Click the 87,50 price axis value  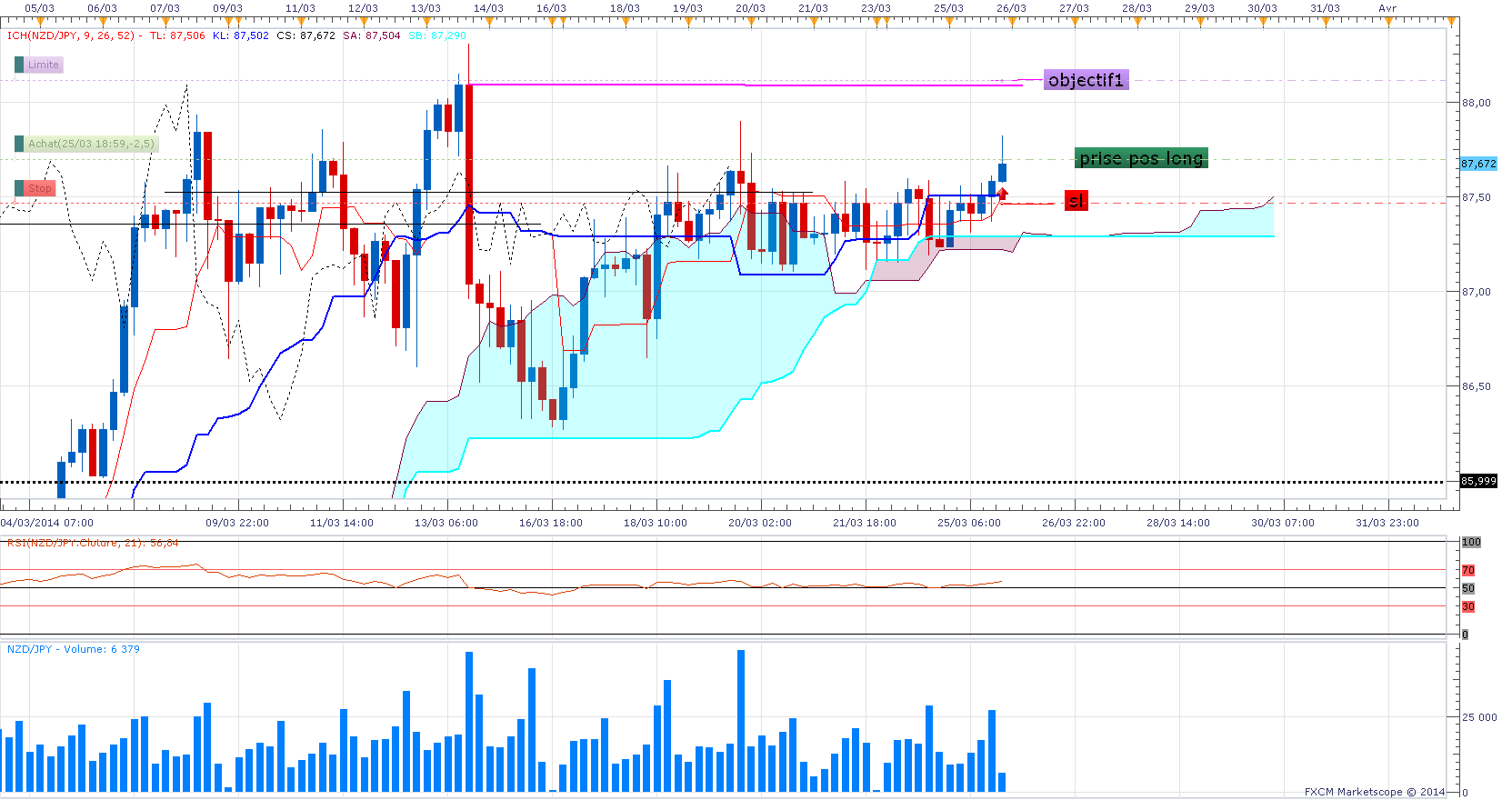[1477, 197]
